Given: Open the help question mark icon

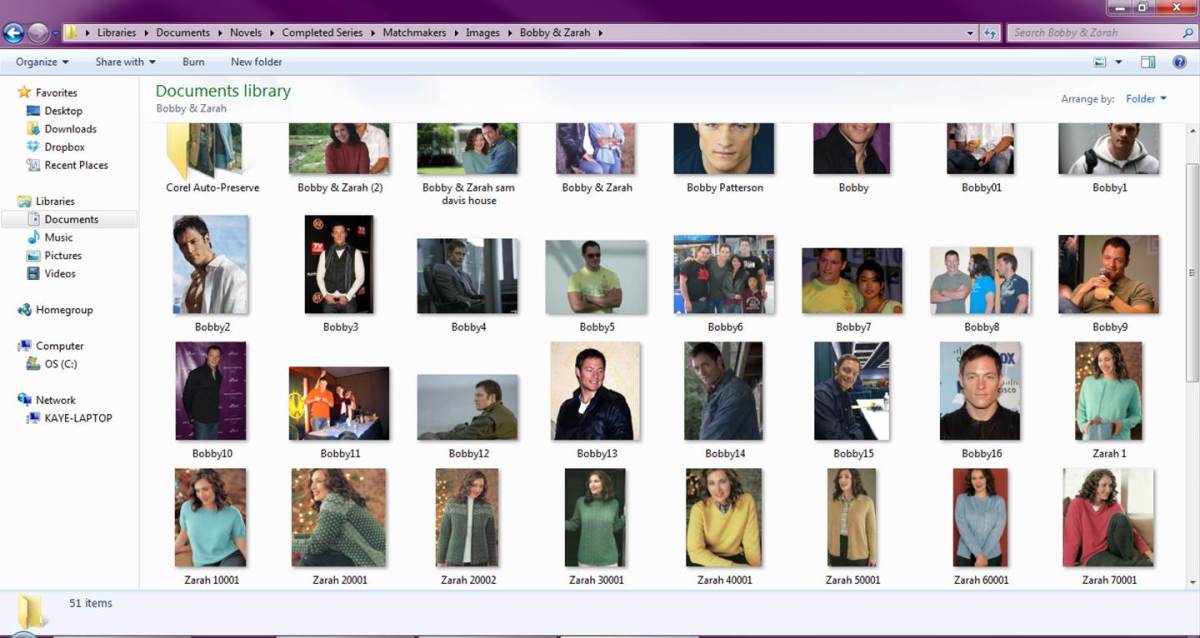Looking at the screenshot, I should click(x=1177, y=62).
